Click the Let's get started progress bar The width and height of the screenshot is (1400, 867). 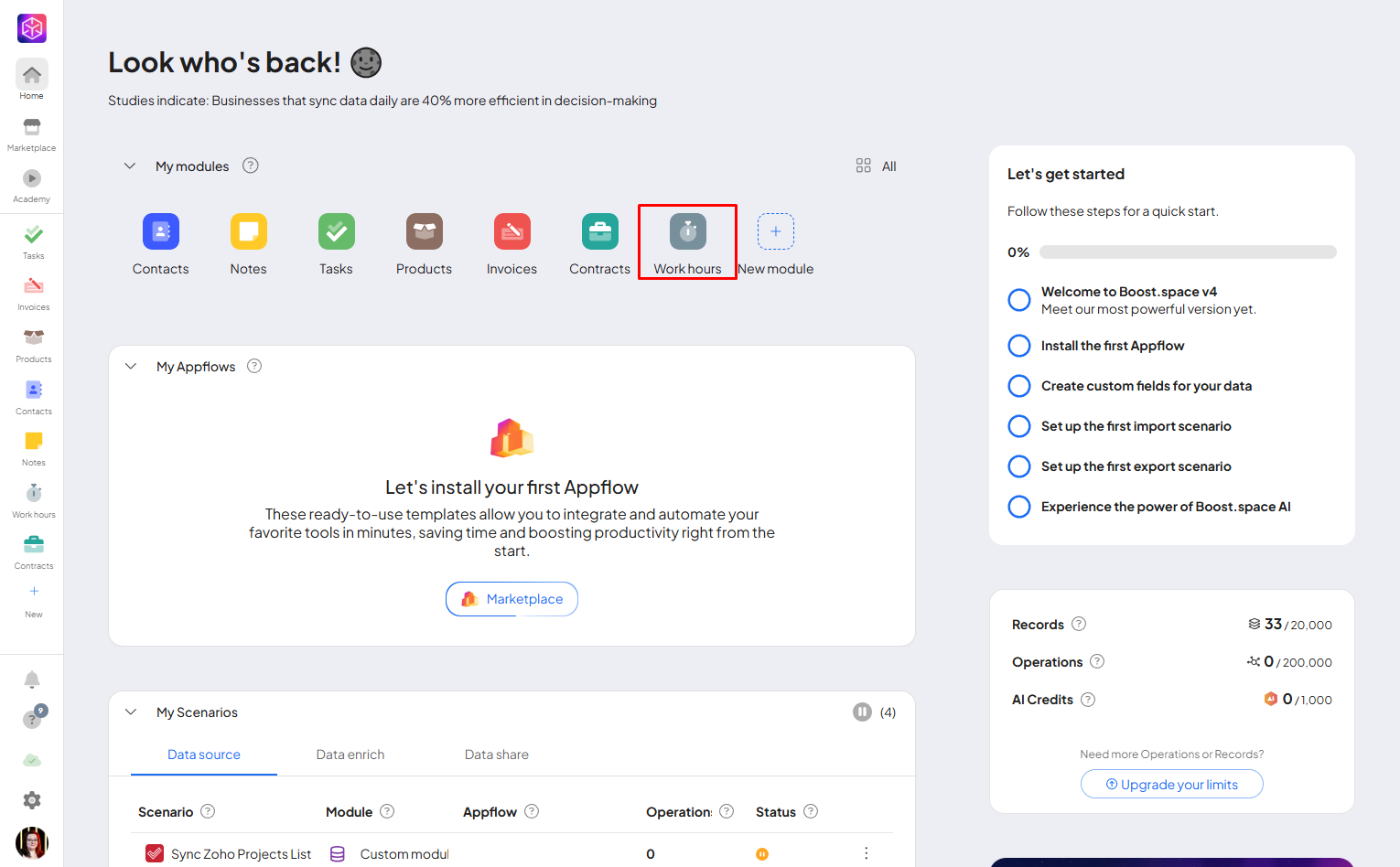1187,252
